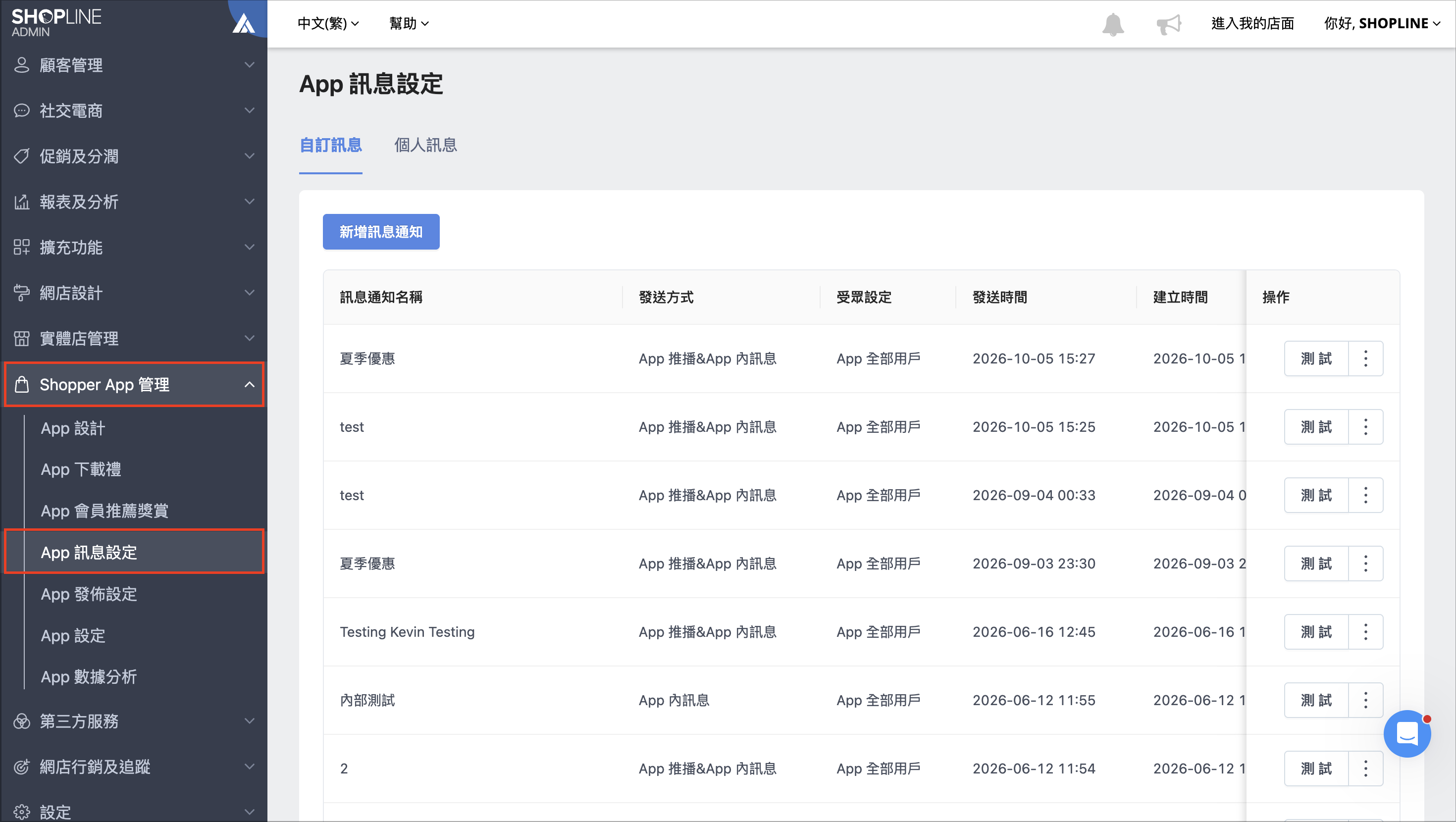Click the notification bell icon
Image resolution: width=1456 pixels, height=822 pixels.
pos(1112,24)
